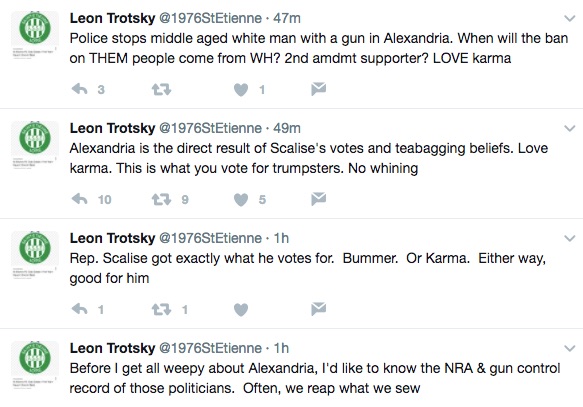Reply to the 49m tweet with 10 replies
This screenshot has height=407, width=583.
(80, 199)
